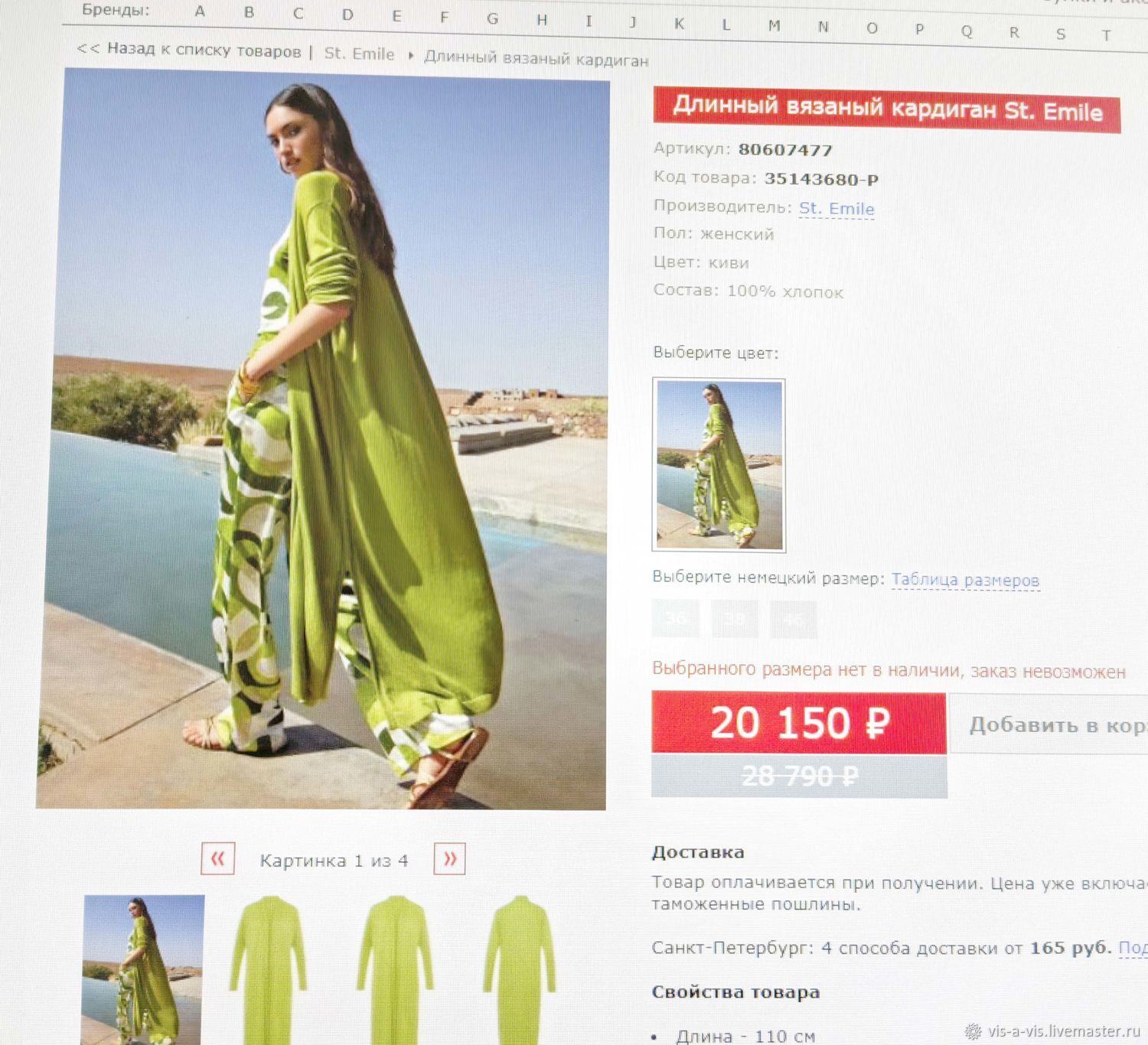The width and height of the screenshot is (1148, 1045).
Task: Click delivery details link after '165 руб.'
Action: point(1133,949)
